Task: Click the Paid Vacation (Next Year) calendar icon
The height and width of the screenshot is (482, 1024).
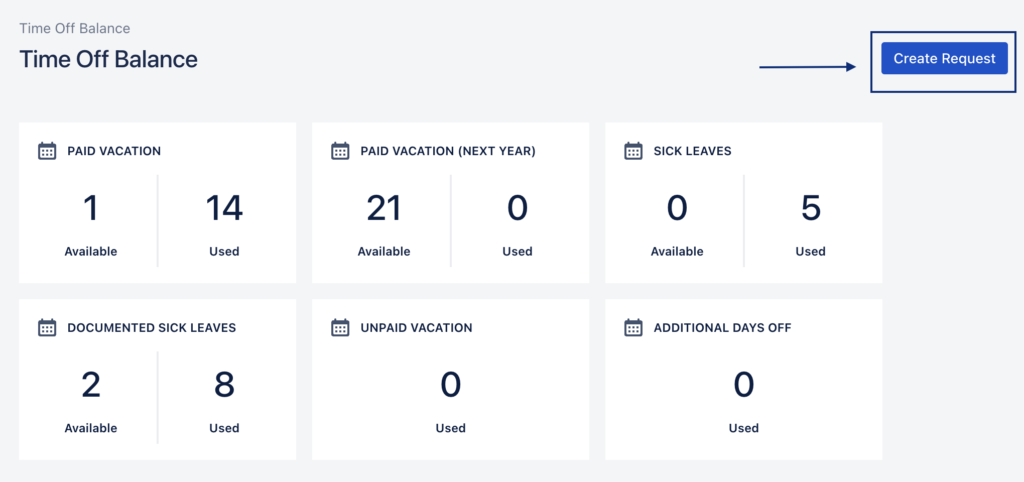Action: [340, 151]
